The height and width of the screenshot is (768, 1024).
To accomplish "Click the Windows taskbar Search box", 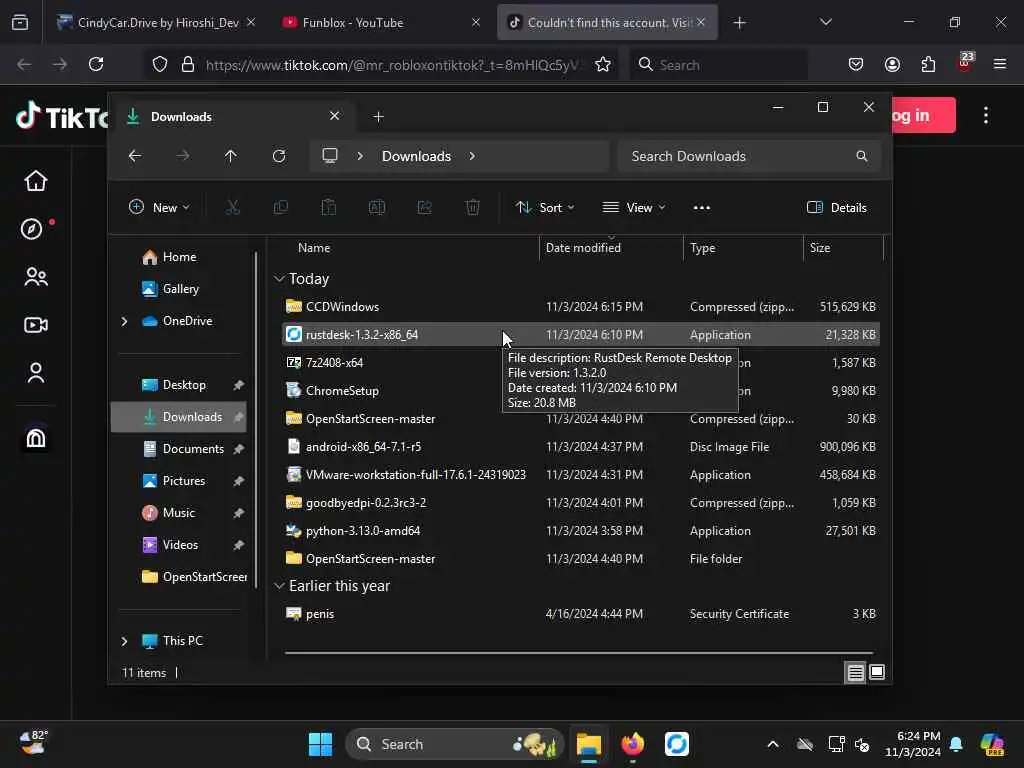I will pos(455,744).
